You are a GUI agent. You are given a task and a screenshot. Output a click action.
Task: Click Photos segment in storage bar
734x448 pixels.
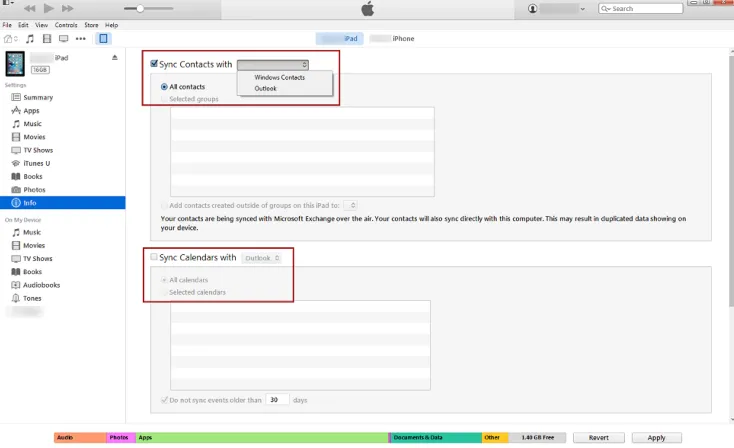point(121,437)
